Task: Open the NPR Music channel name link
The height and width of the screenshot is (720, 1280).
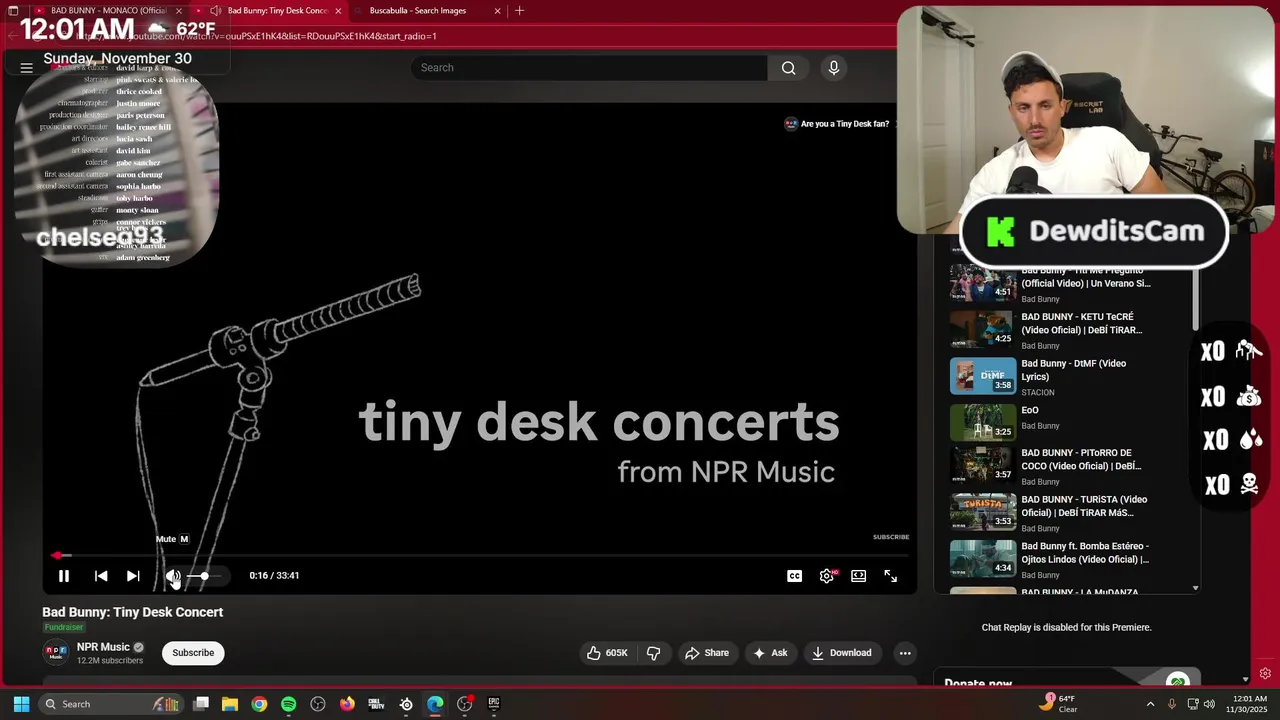Action: [x=103, y=647]
